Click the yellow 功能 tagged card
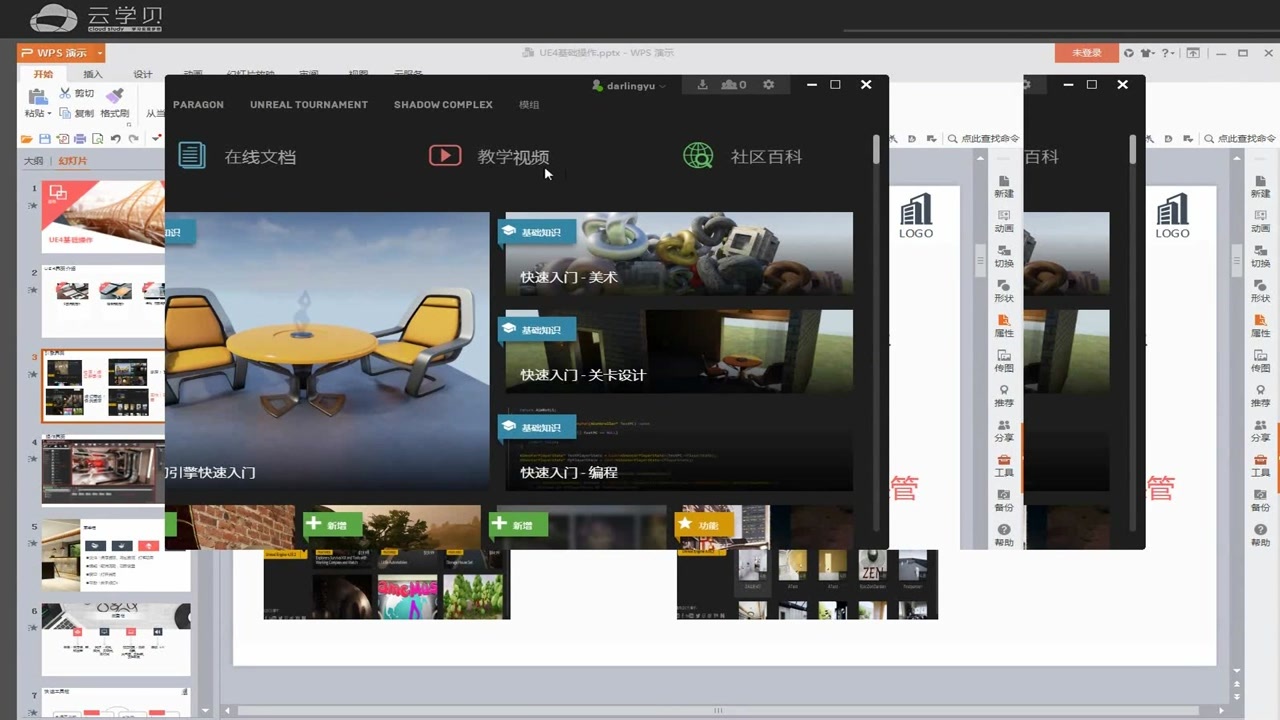1280x720 pixels. tap(765, 527)
